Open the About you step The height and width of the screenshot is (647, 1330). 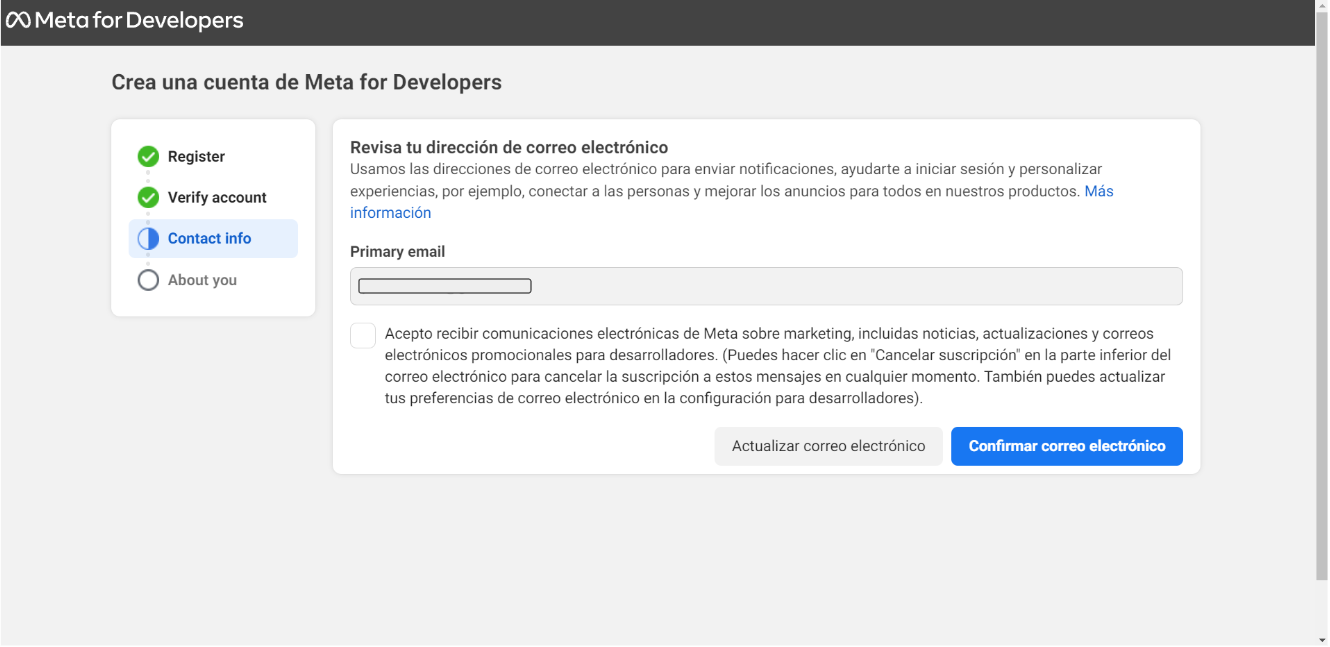[202, 280]
